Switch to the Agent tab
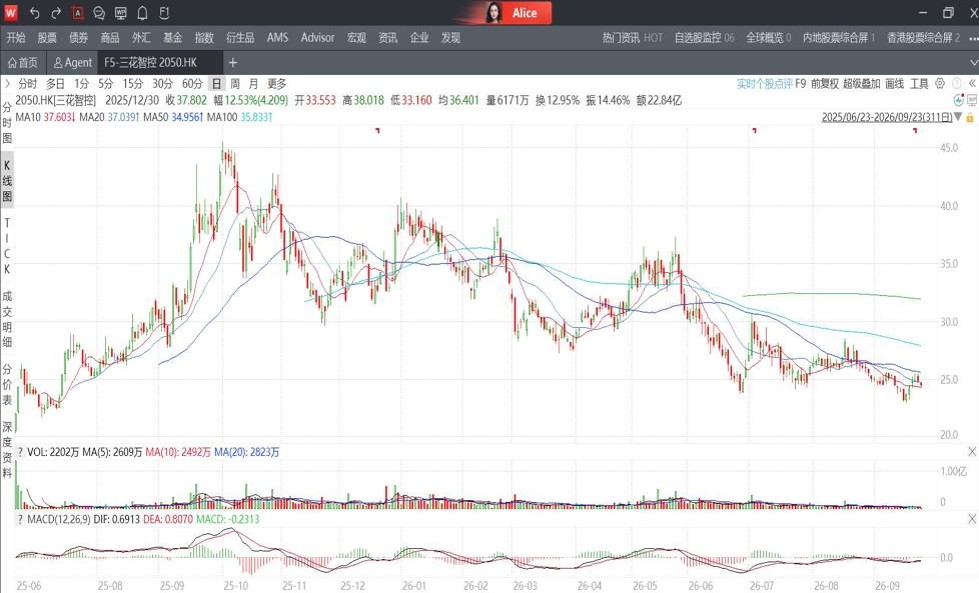The width and height of the screenshot is (979, 593). [x=72, y=62]
